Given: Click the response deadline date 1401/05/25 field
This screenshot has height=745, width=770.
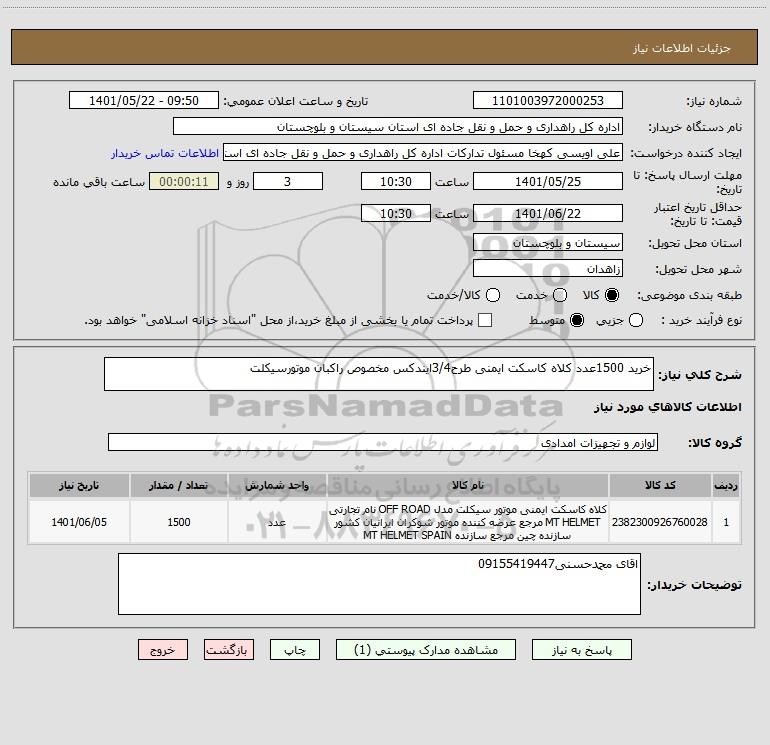Looking at the screenshot, I should pos(548,181).
